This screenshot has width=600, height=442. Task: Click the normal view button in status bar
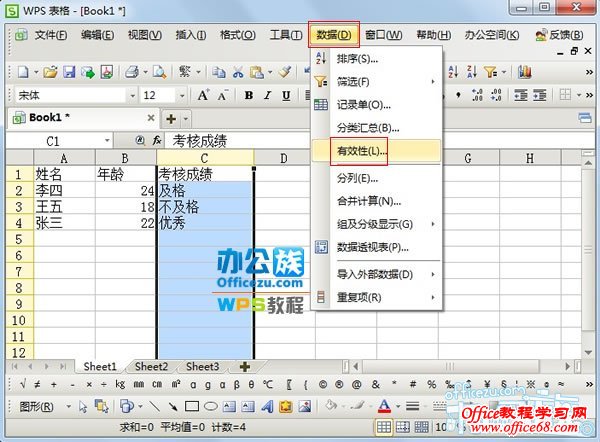click(x=384, y=427)
